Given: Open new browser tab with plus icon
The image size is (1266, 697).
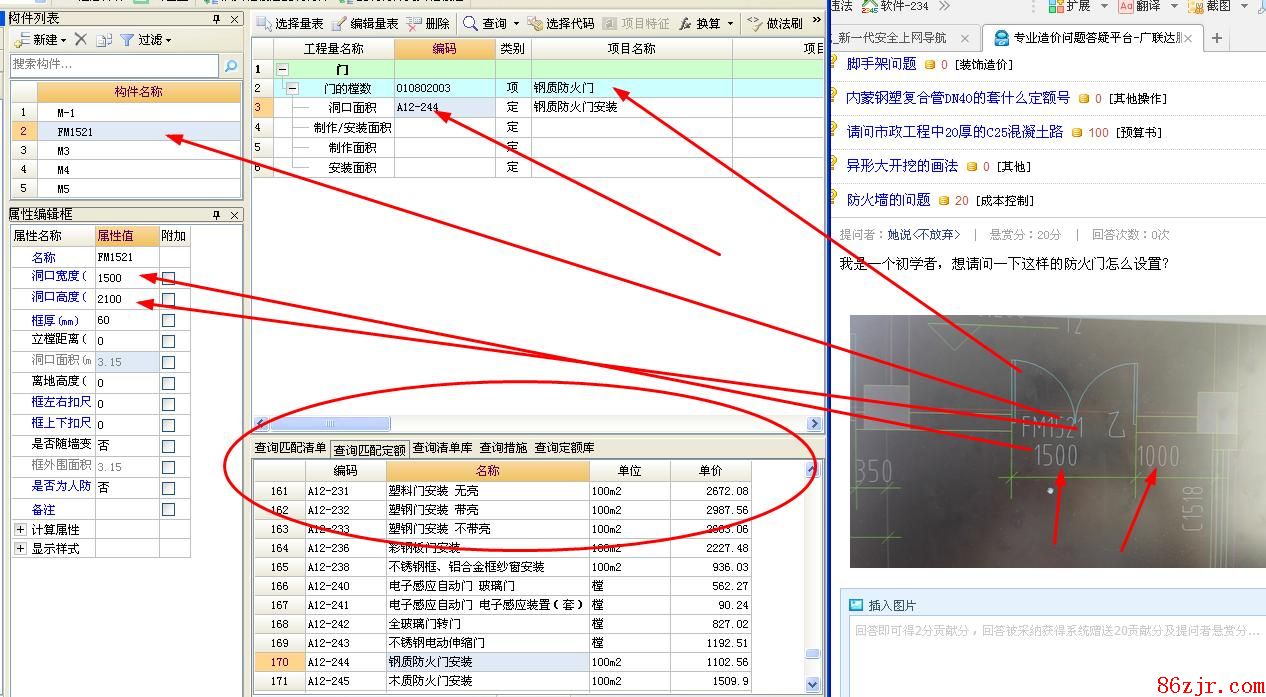Looking at the screenshot, I should click(1217, 38).
